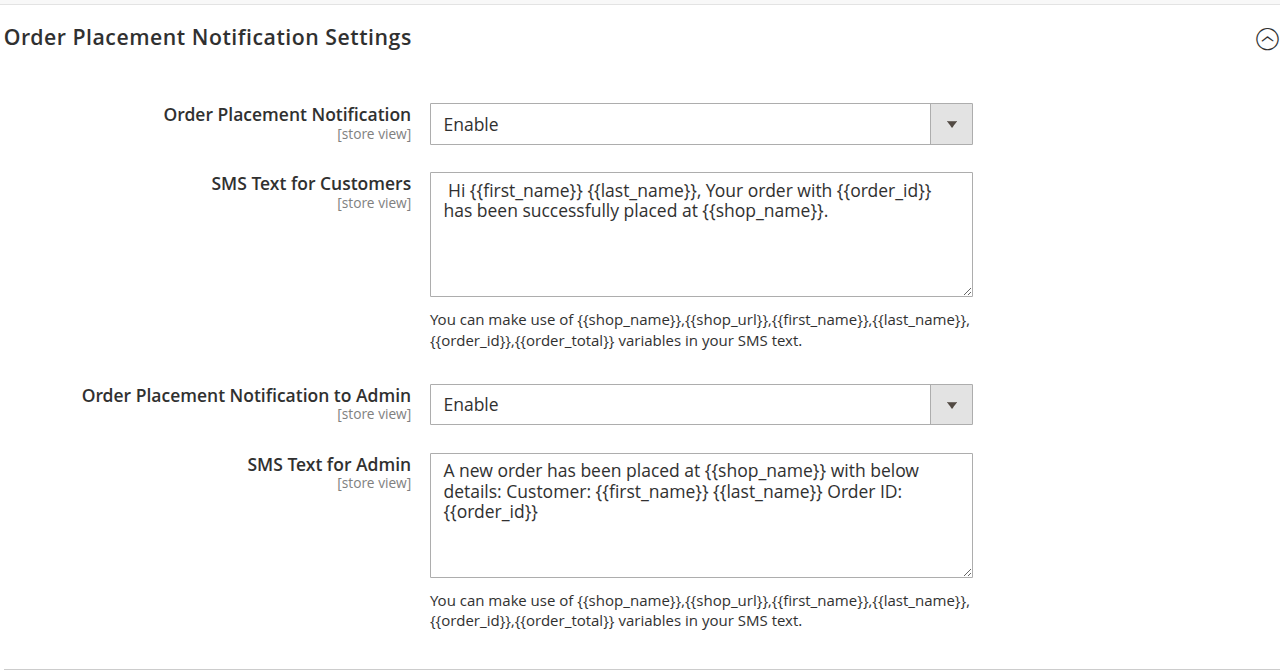The image size is (1280, 670).
Task: Click the Order Placement Notification label
Action: pyautogui.click(x=287, y=115)
